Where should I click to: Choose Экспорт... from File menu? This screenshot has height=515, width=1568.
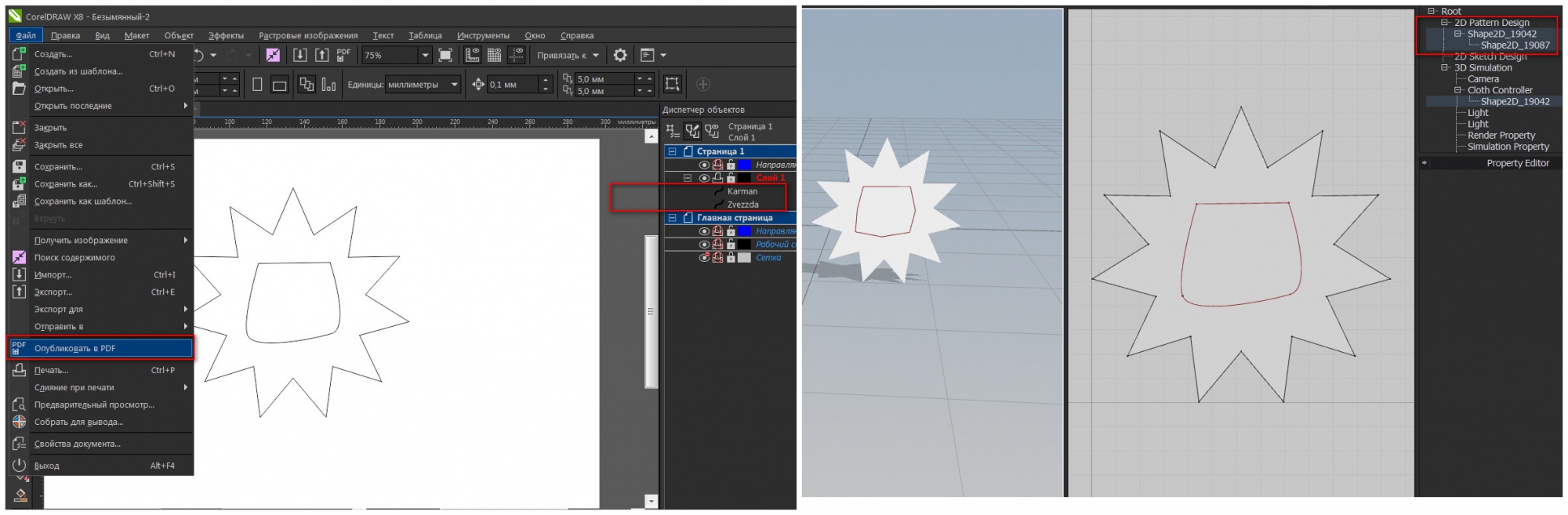click(x=100, y=292)
